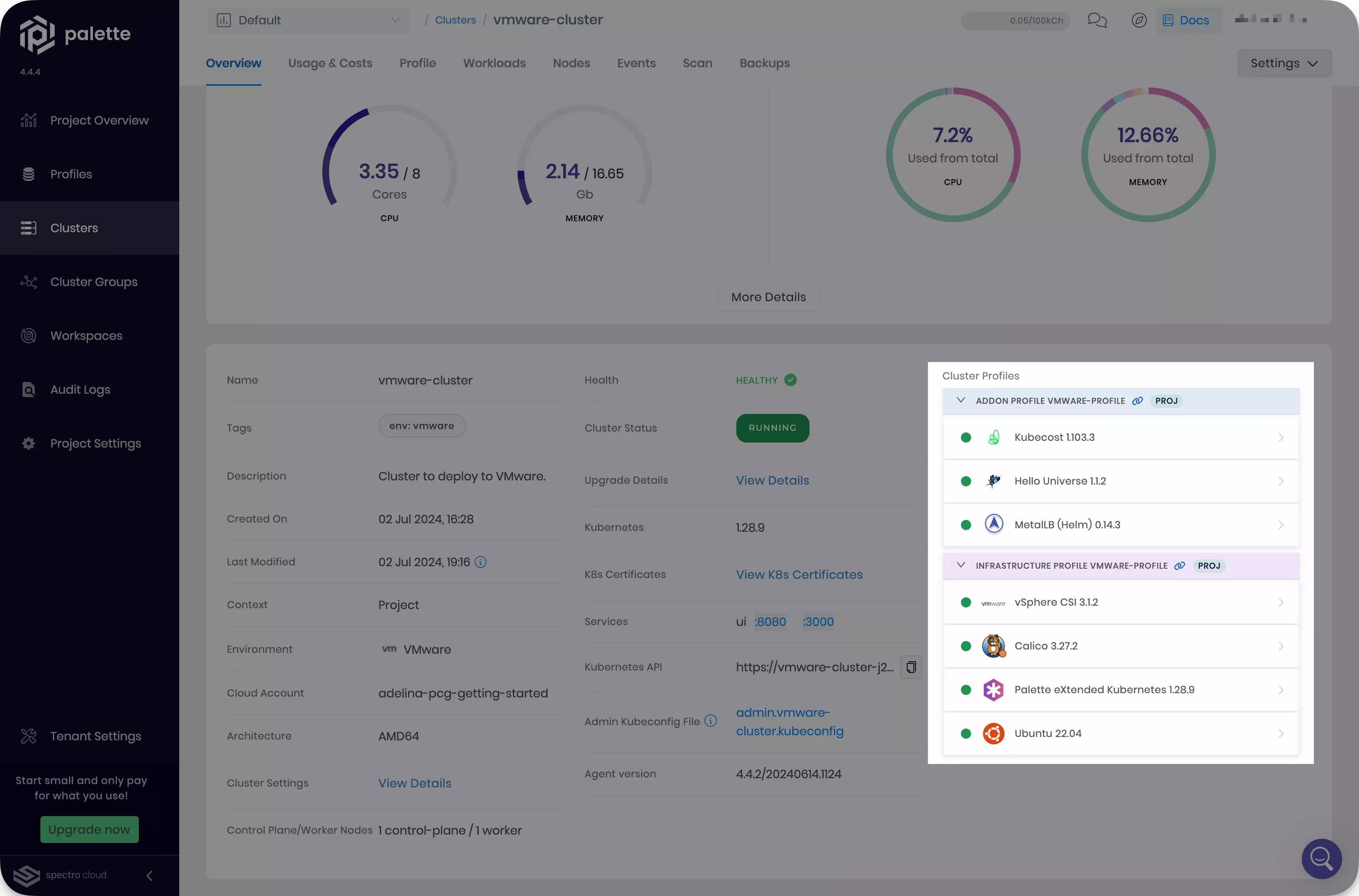The height and width of the screenshot is (896, 1359).
Task: Open service port :3000 link
Action: pyautogui.click(x=818, y=622)
